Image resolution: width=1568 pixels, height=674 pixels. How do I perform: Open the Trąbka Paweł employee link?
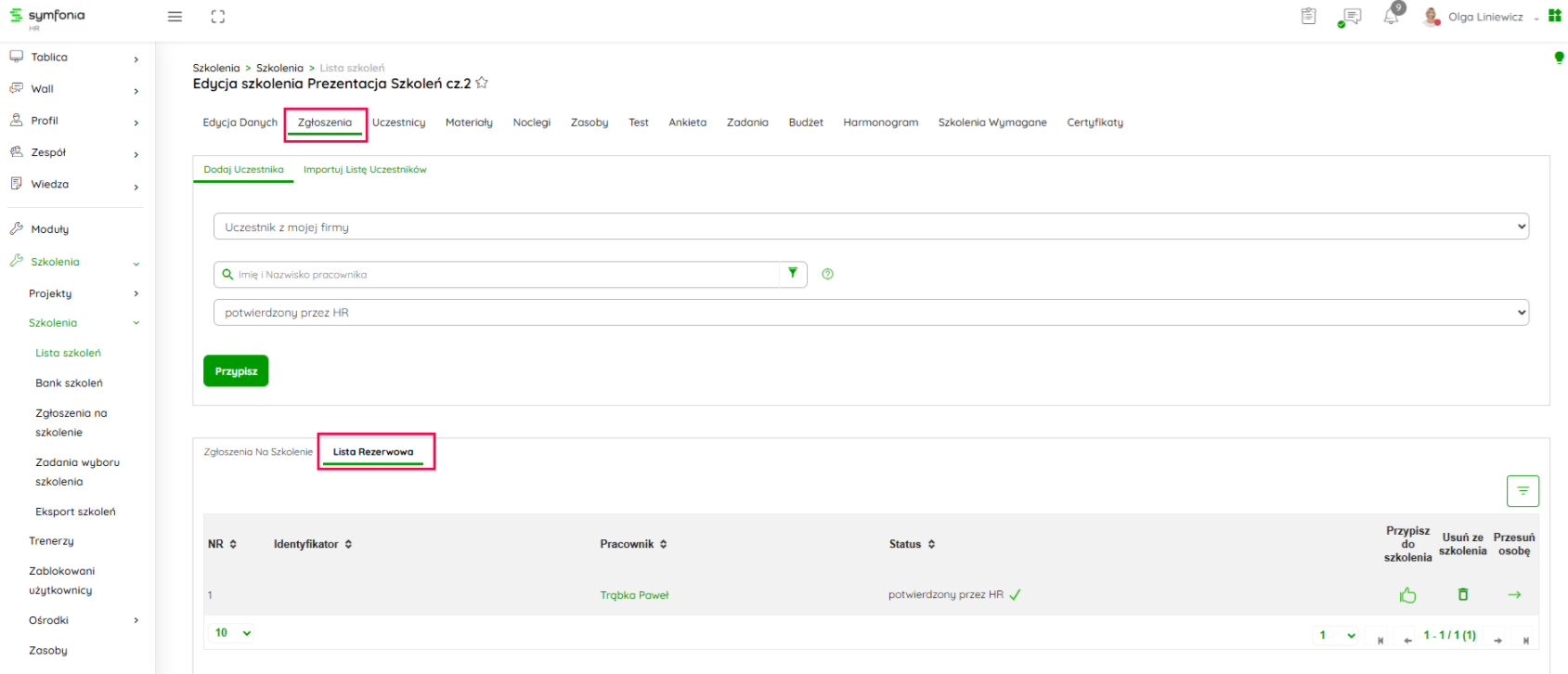pos(634,595)
